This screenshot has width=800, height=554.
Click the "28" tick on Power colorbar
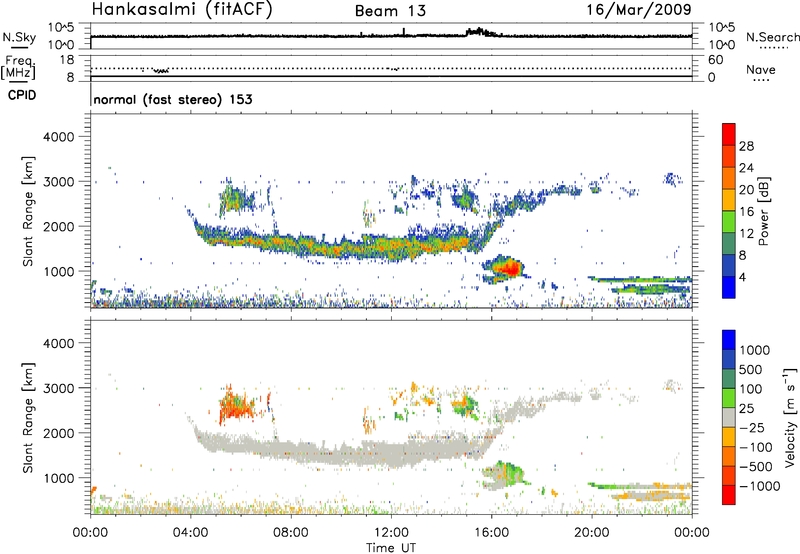click(x=746, y=146)
